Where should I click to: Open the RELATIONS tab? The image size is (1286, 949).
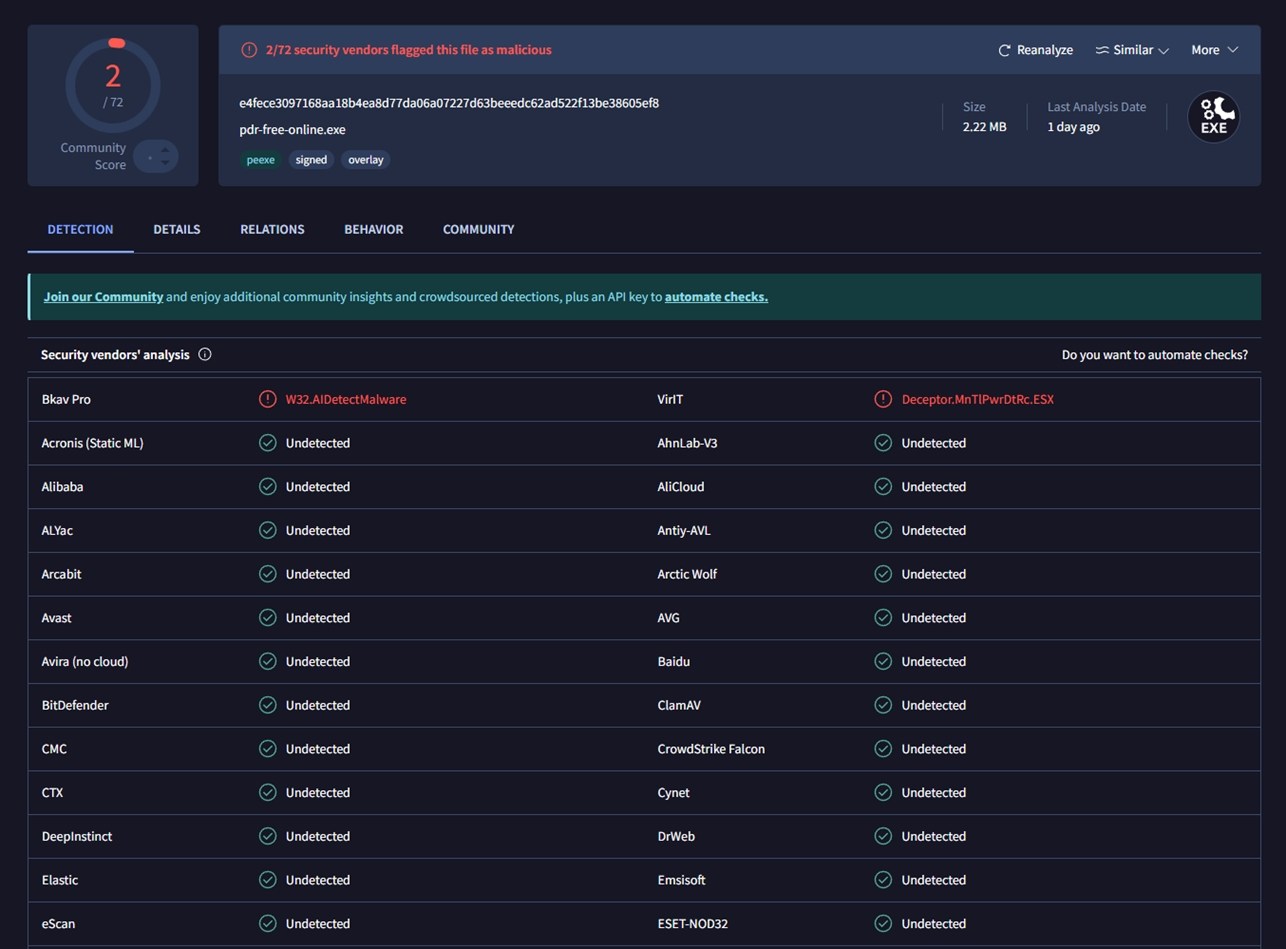[x=272, y=229]
